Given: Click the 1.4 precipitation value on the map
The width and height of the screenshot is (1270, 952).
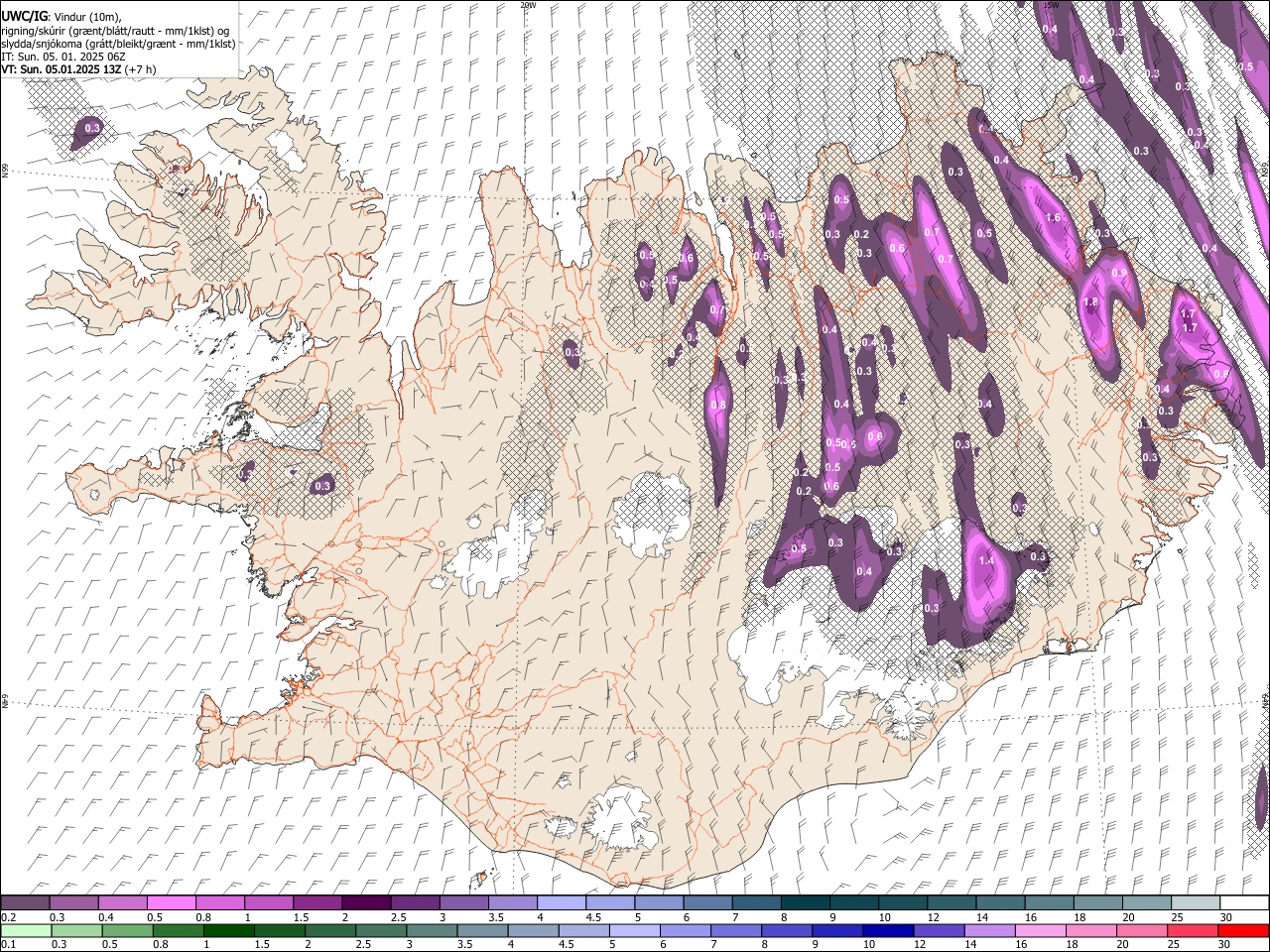Looking at the screenshot, I should [x=986, y=561].
